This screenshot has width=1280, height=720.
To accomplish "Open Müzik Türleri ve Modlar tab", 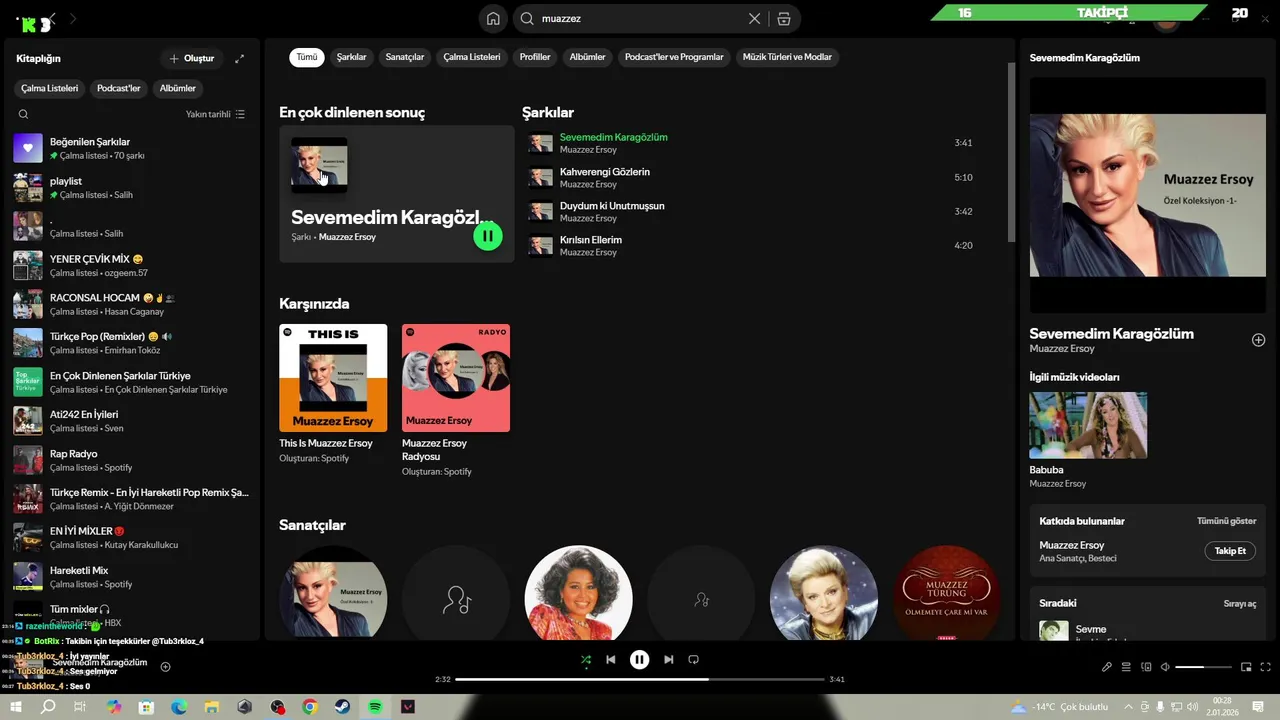I will click(787, 57).
